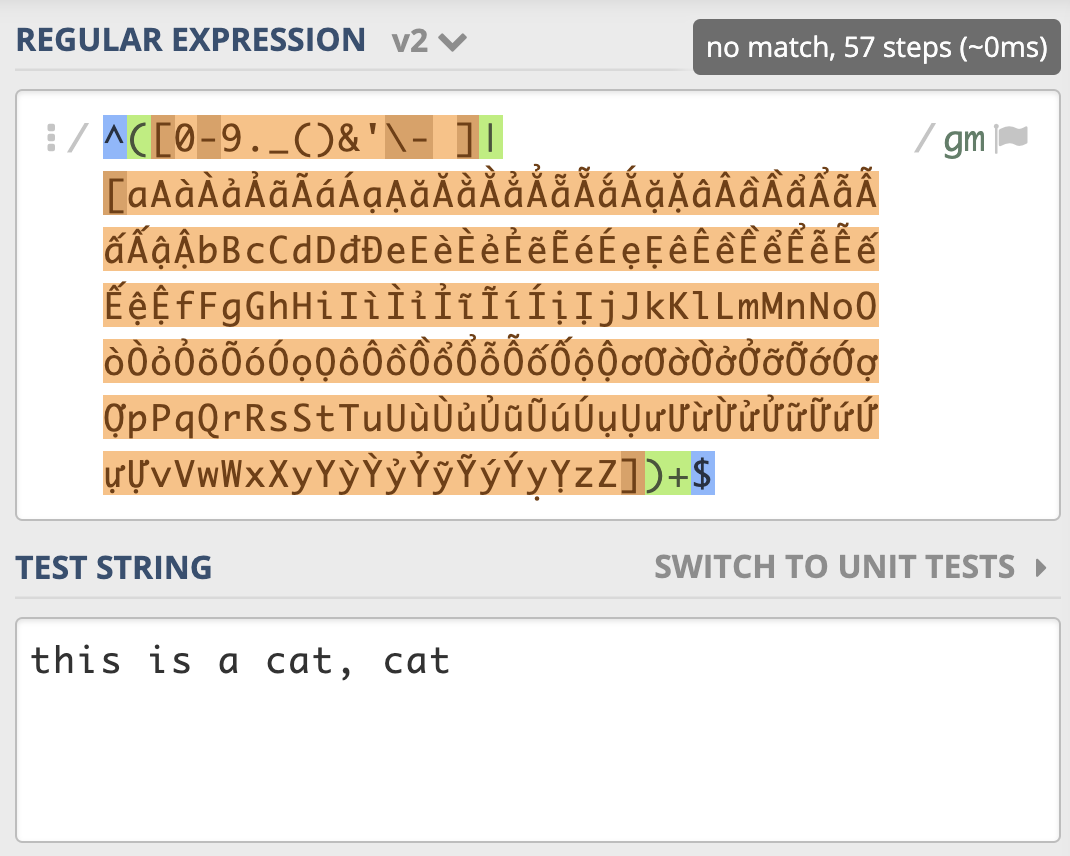Click the Test String heading

click(114, 567)
